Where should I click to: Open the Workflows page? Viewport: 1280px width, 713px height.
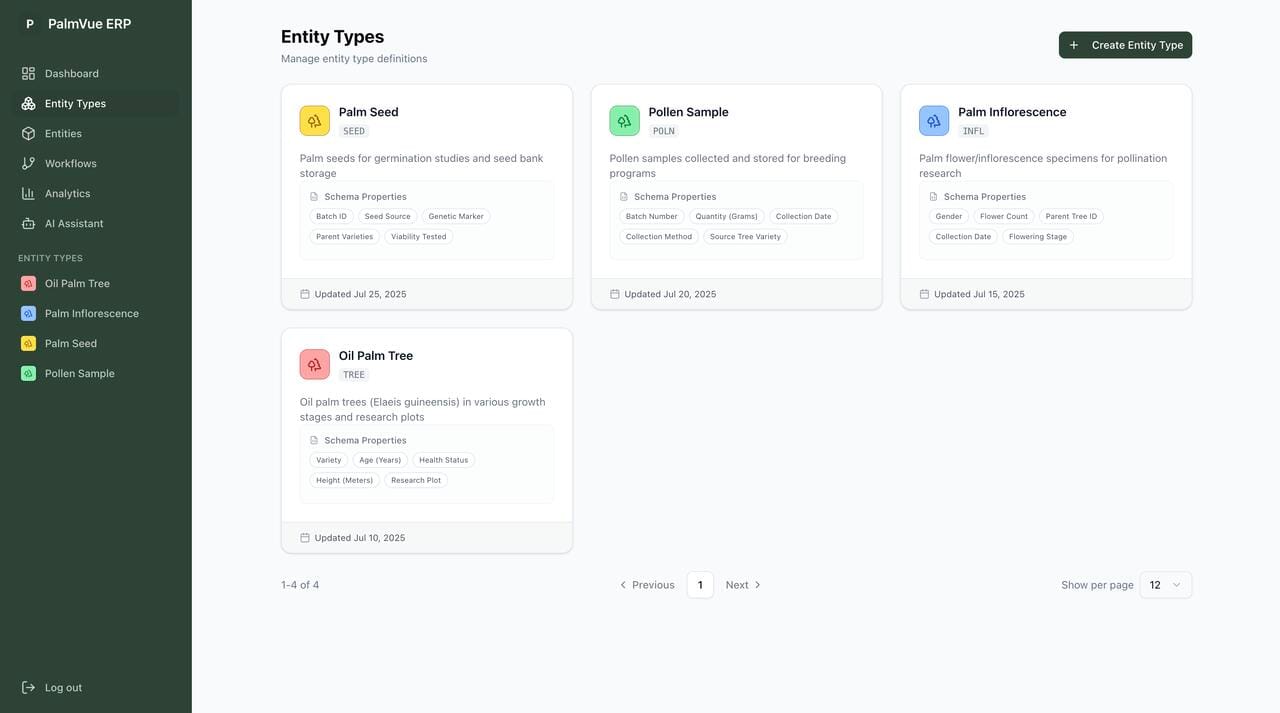point(96,164)
